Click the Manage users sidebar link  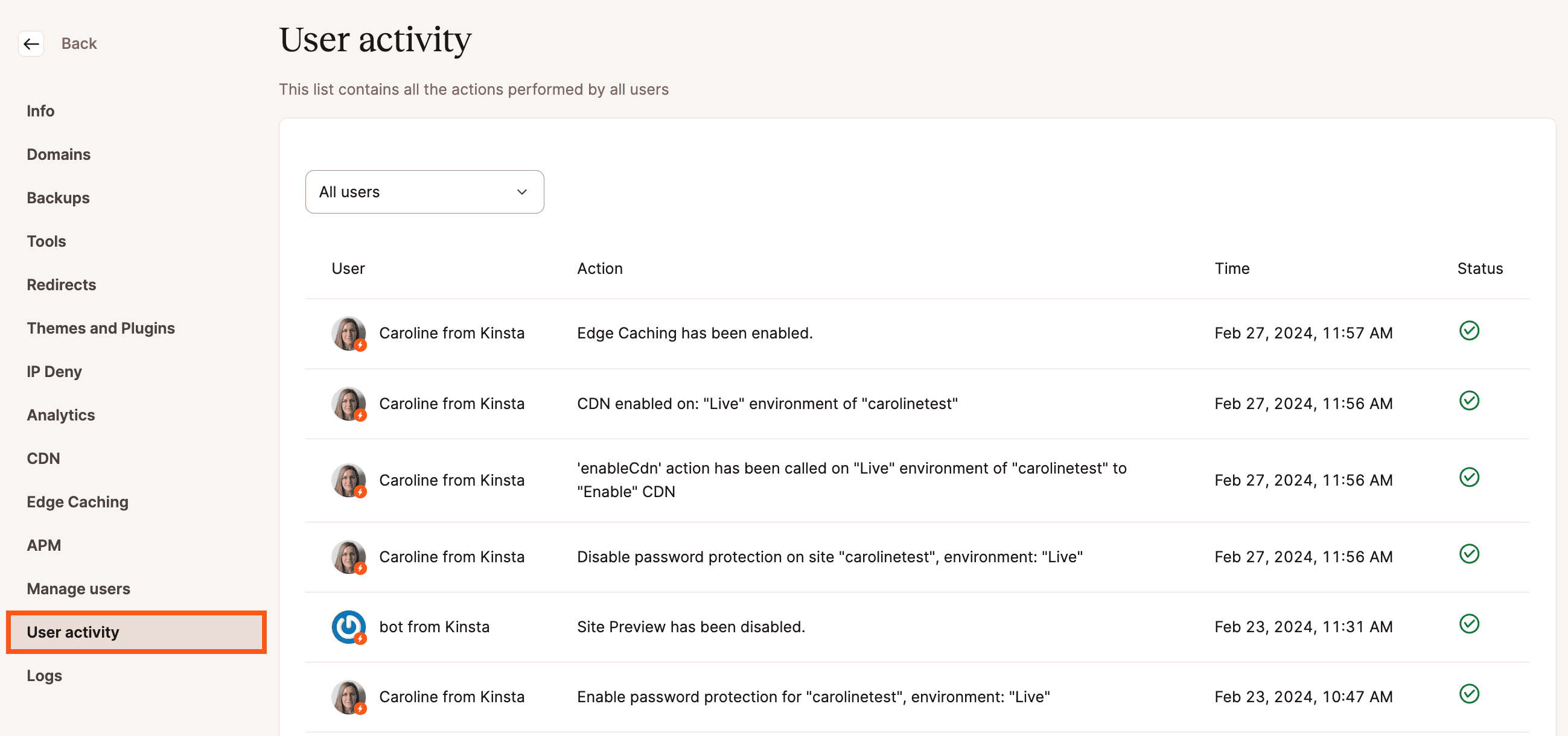[79, 588]
